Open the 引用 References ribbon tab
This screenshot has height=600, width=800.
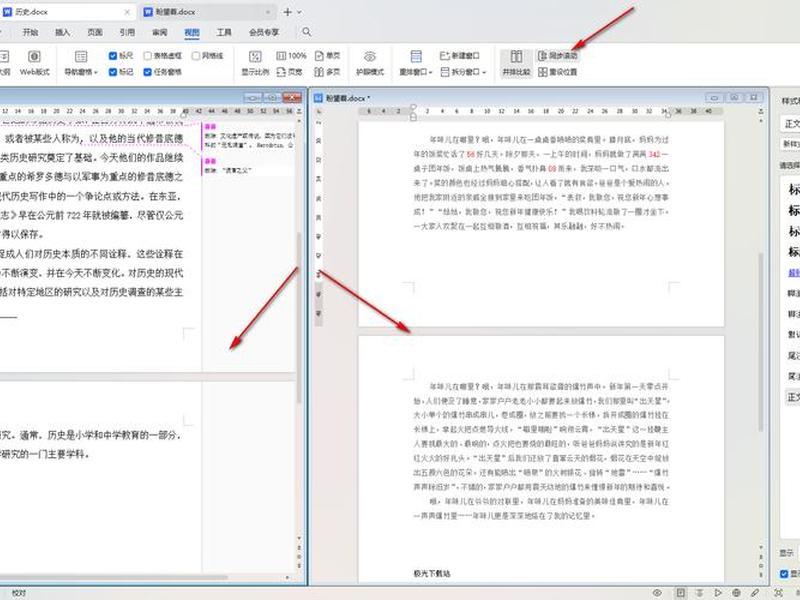click(127, 32)
